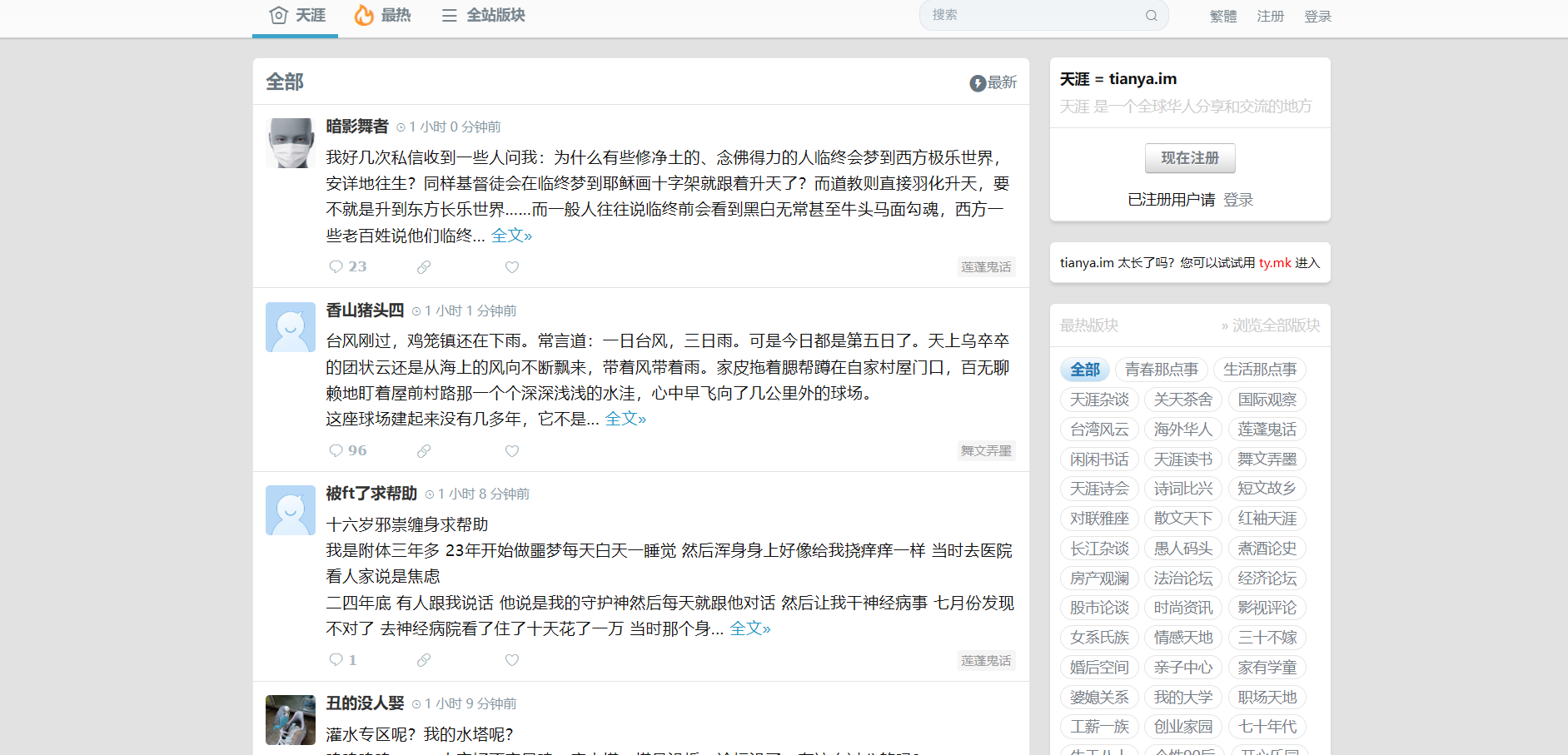Image resolution: width=1568 pixels, height=755 pixels.
Task: Like the post by 香山猪头四
Action: (x=512, y=451)
